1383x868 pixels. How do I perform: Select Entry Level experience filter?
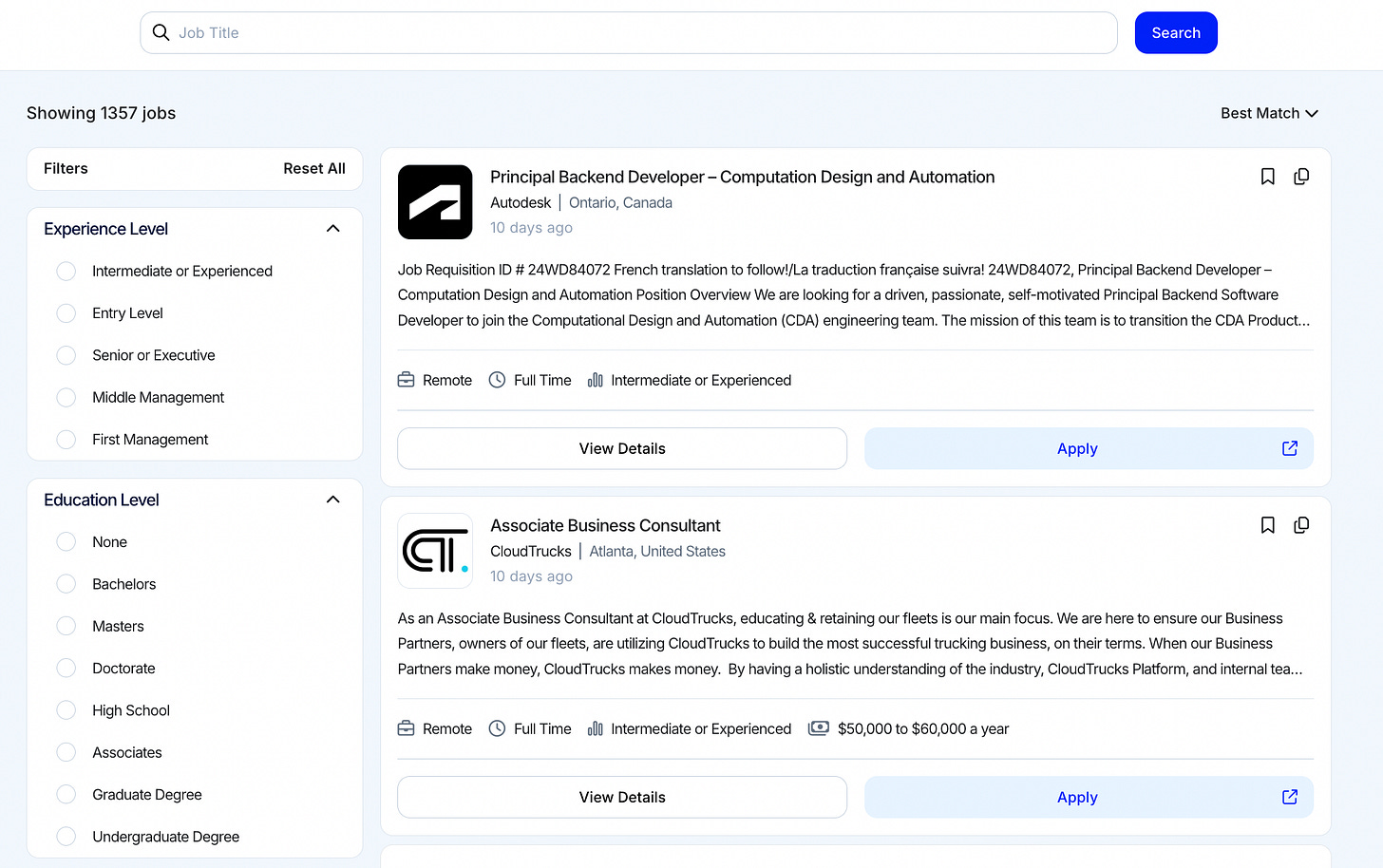(66, 313)
